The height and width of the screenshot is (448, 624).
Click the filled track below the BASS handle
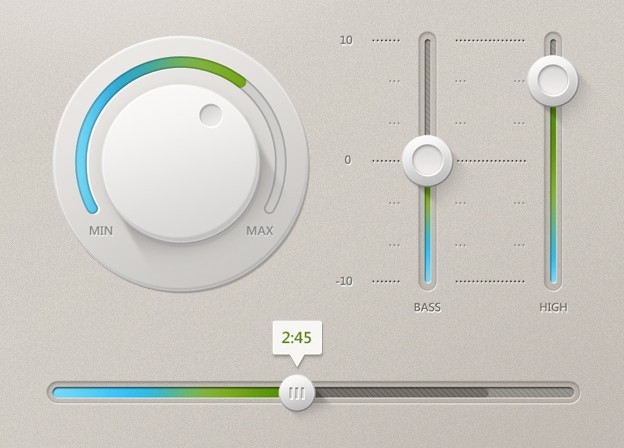pyautogui.click(x=427, y=234)
